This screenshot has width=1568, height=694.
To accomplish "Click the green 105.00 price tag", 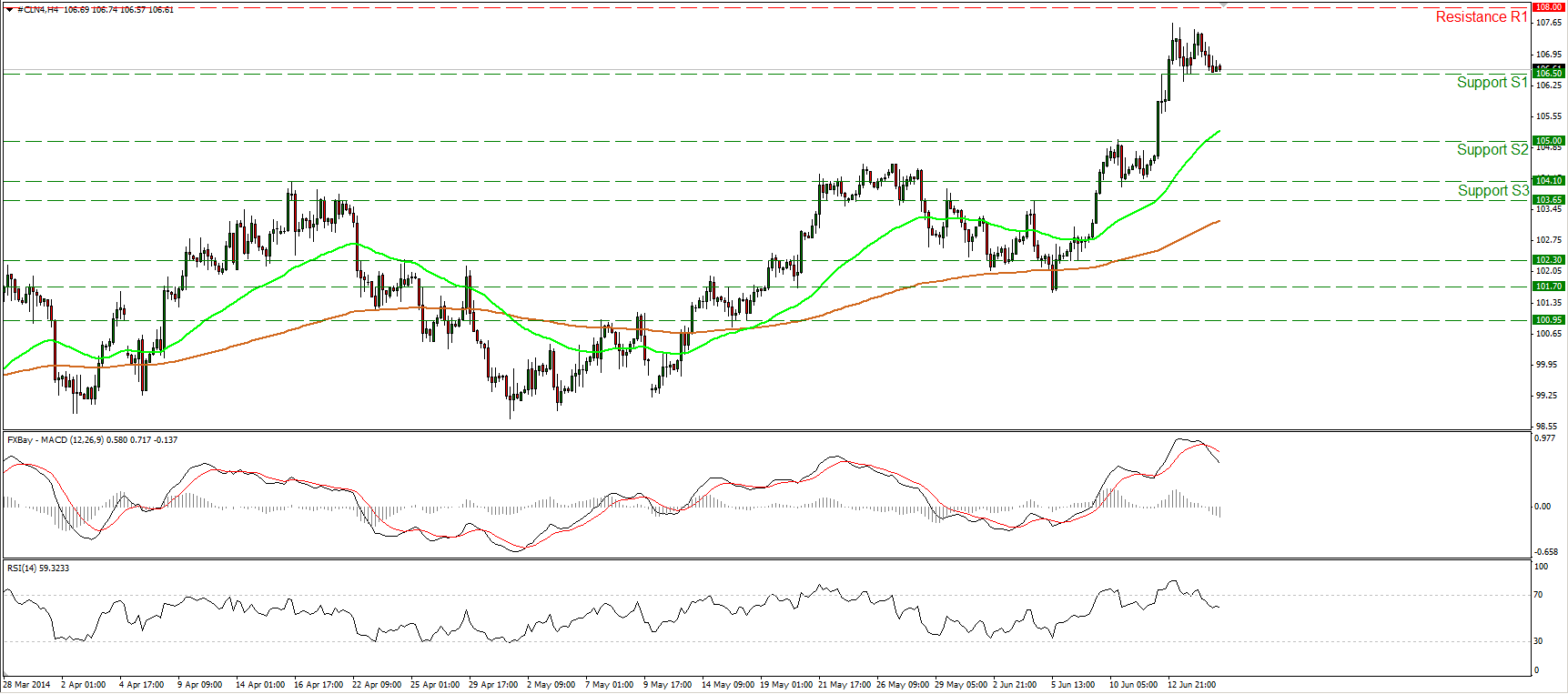I will (x=1549, y=141).
